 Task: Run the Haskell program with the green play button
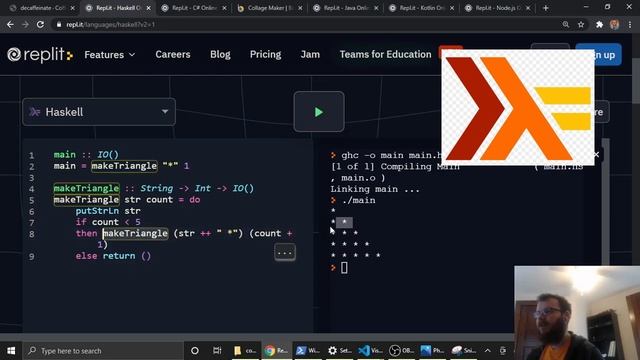click(319, 112)
